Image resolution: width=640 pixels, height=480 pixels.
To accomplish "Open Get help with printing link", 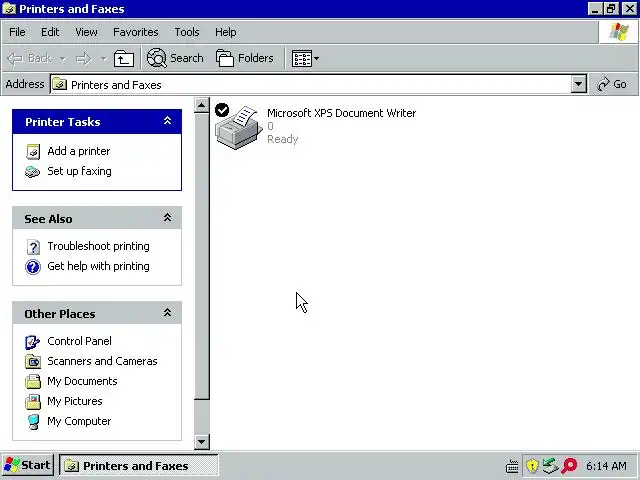I will (98, 266).
